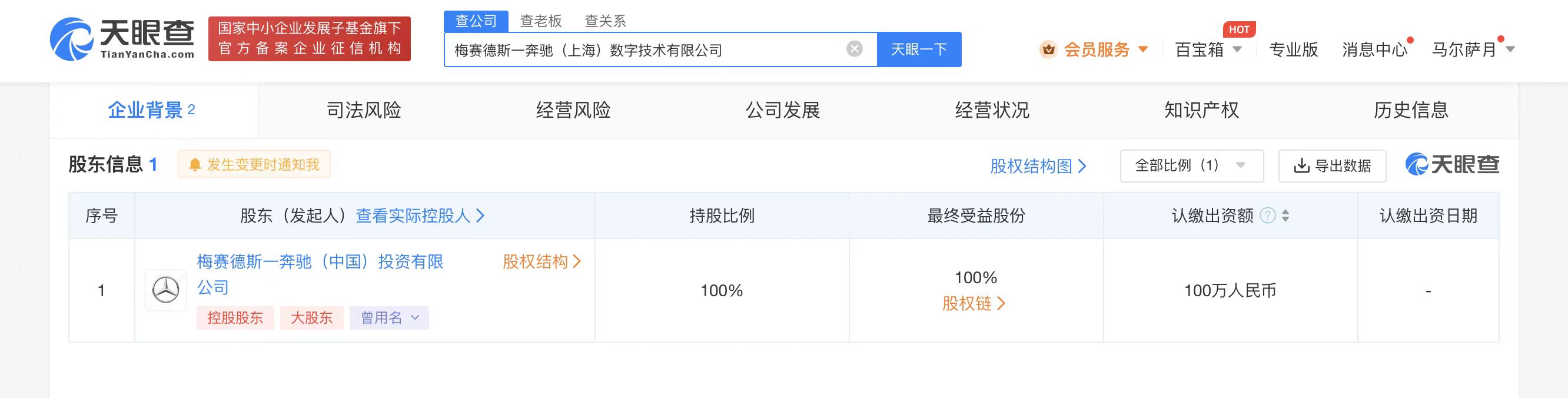
Task: Click the bell icon in the 发生变更时通知我 button
Action: [195, 165]
